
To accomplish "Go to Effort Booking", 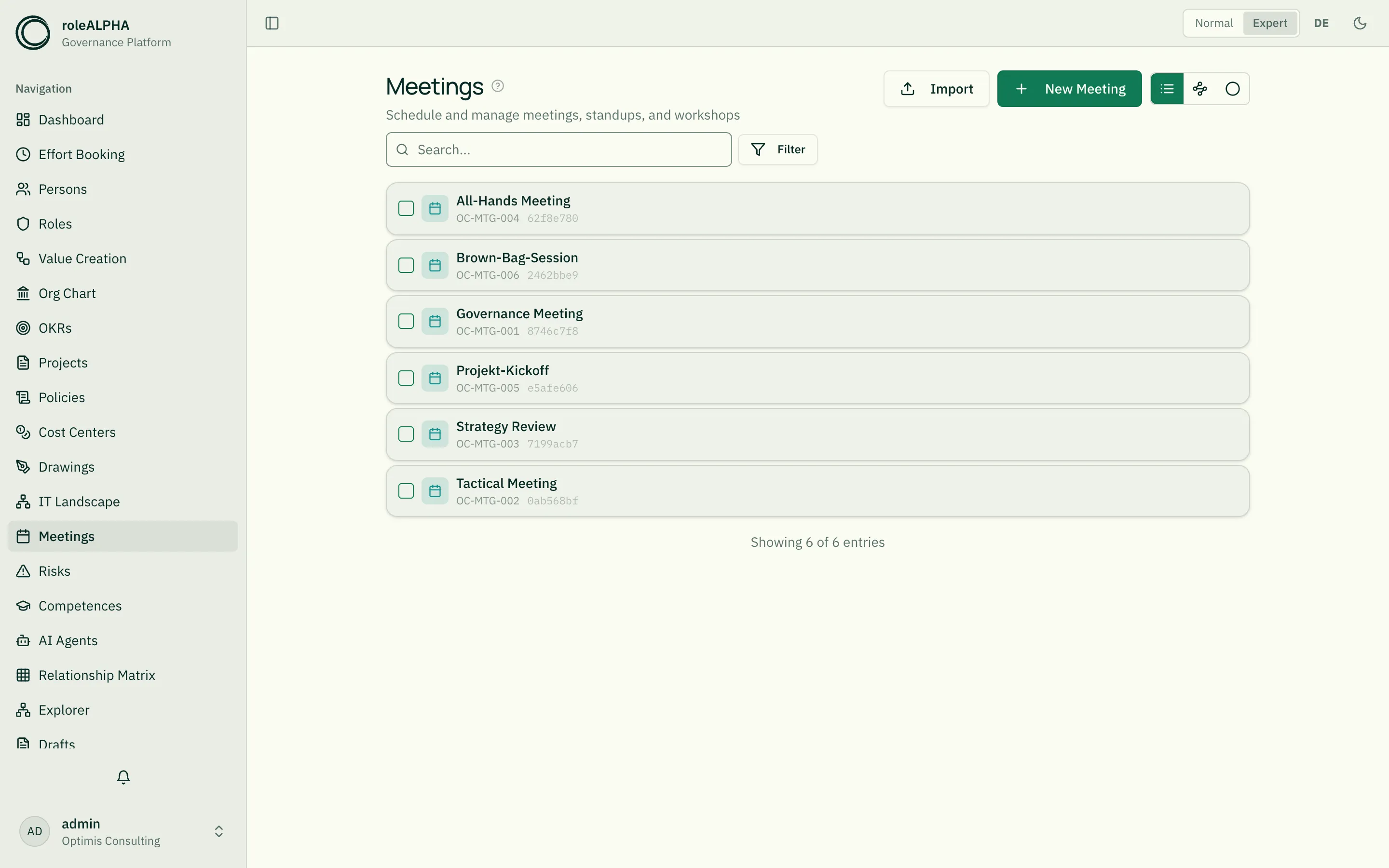I will tap(123, 154).
